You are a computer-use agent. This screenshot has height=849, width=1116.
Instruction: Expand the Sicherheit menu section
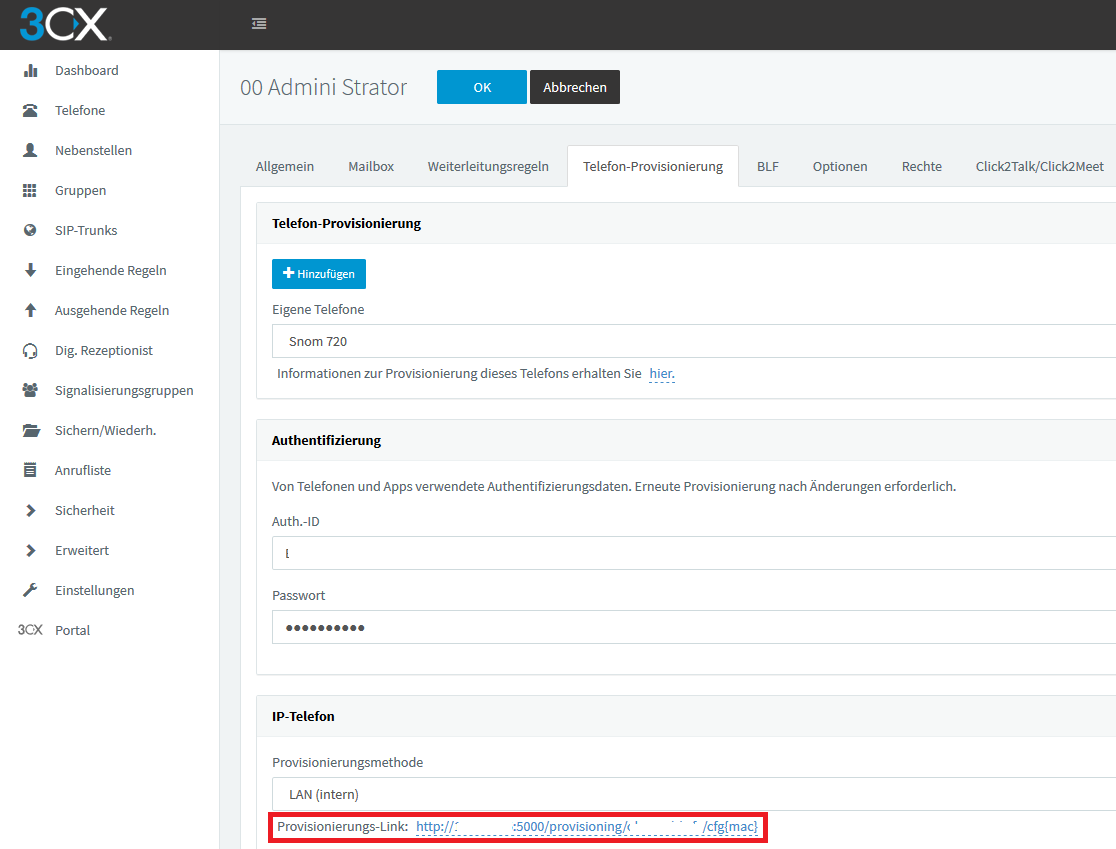coord(84,511)
